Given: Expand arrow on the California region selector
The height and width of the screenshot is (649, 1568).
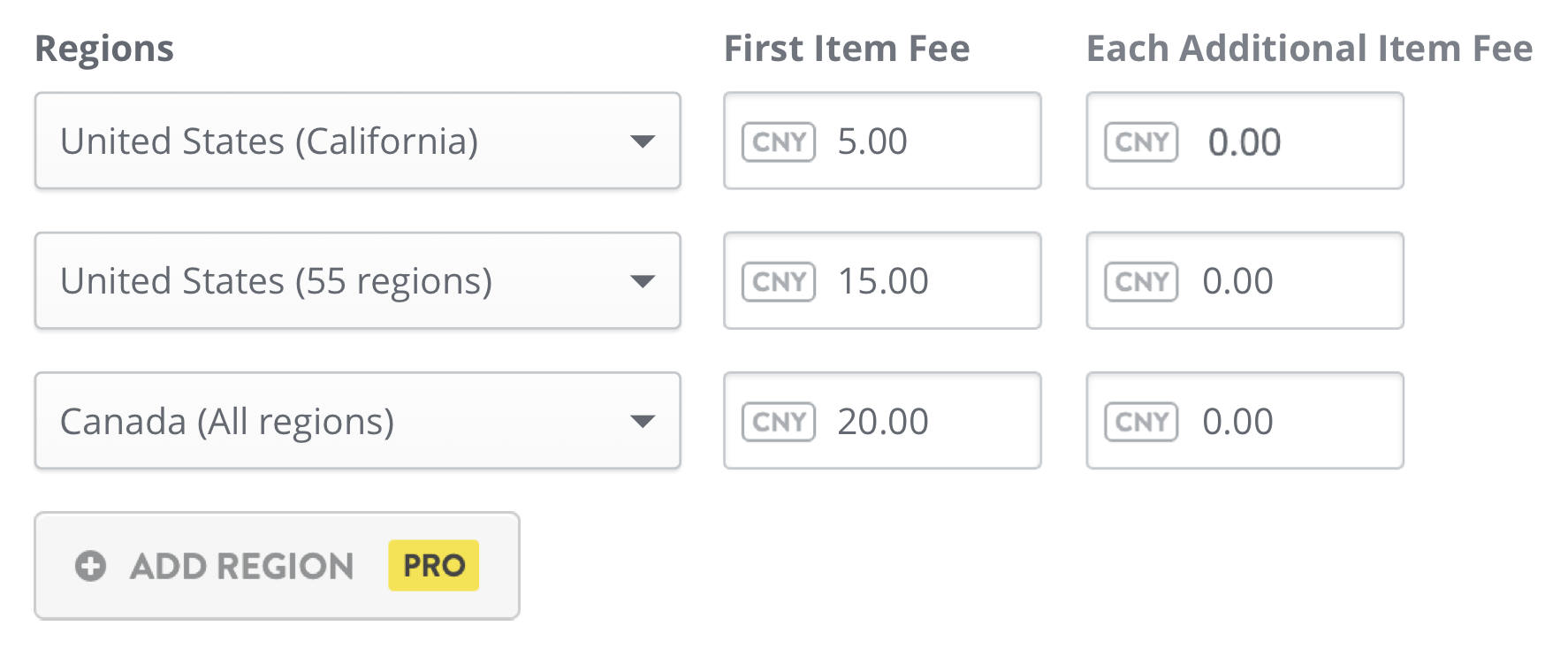Looking at the screenshot, I should coord(643,141).
